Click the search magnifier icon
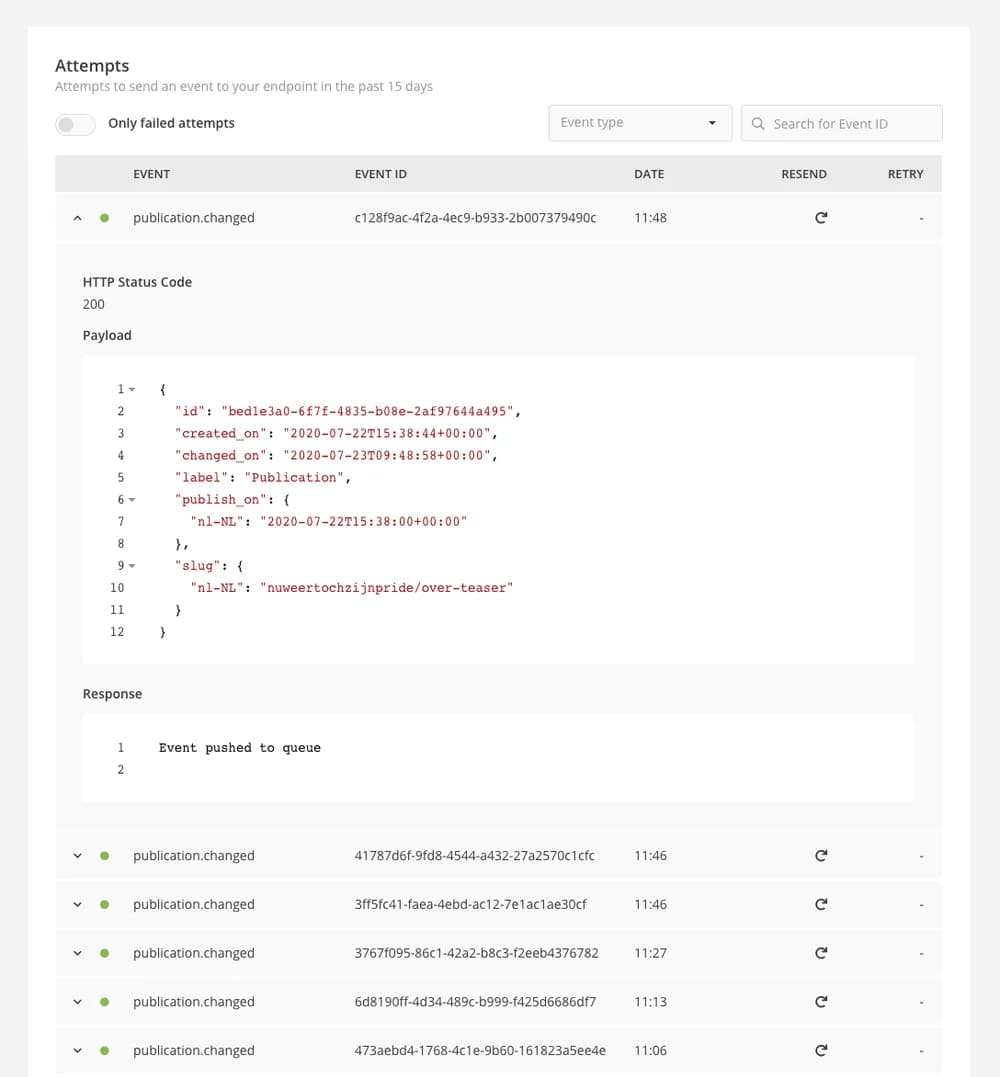 [758, 124]
